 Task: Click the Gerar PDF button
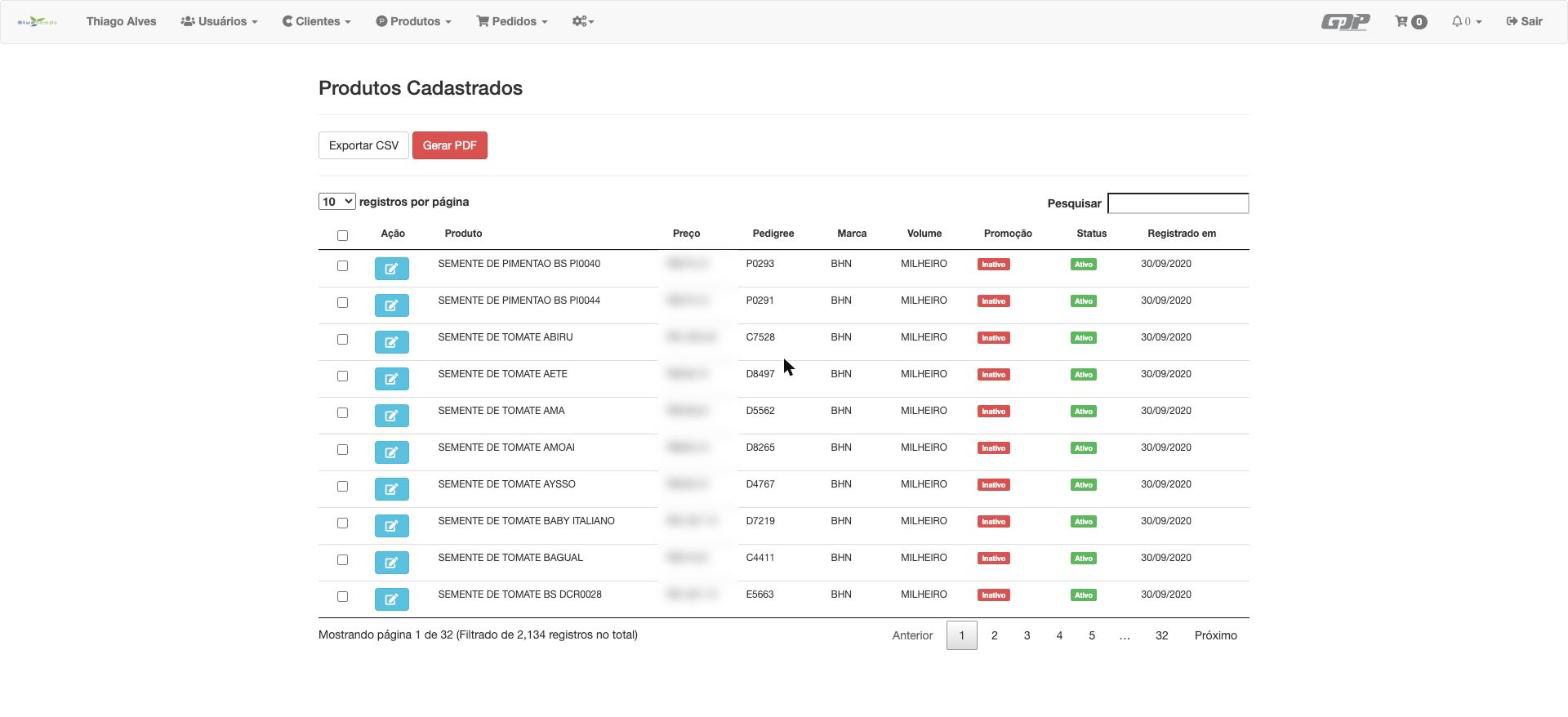pyautogui.click(x=449, y=146)
